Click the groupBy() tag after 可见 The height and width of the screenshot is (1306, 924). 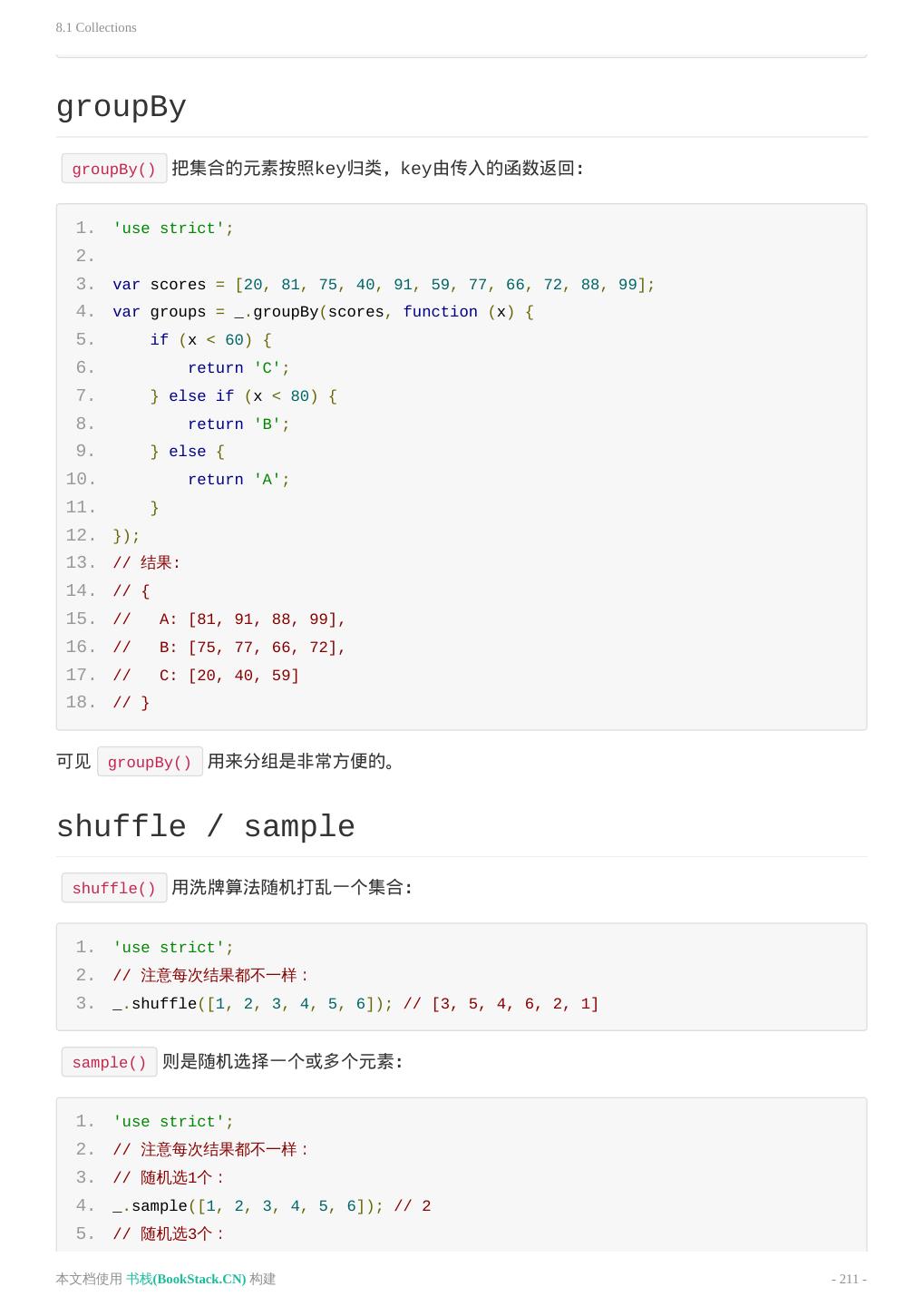pos(150,762)
